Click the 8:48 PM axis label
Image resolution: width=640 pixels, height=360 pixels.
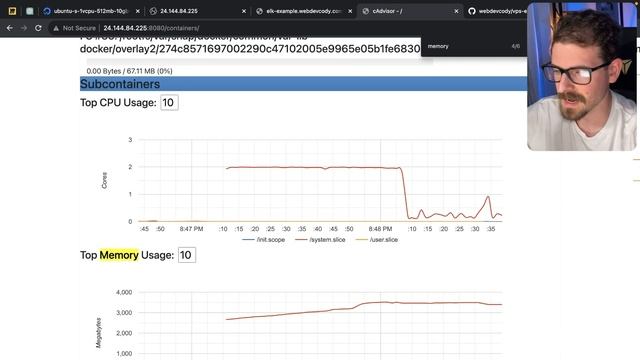(380, 229)
